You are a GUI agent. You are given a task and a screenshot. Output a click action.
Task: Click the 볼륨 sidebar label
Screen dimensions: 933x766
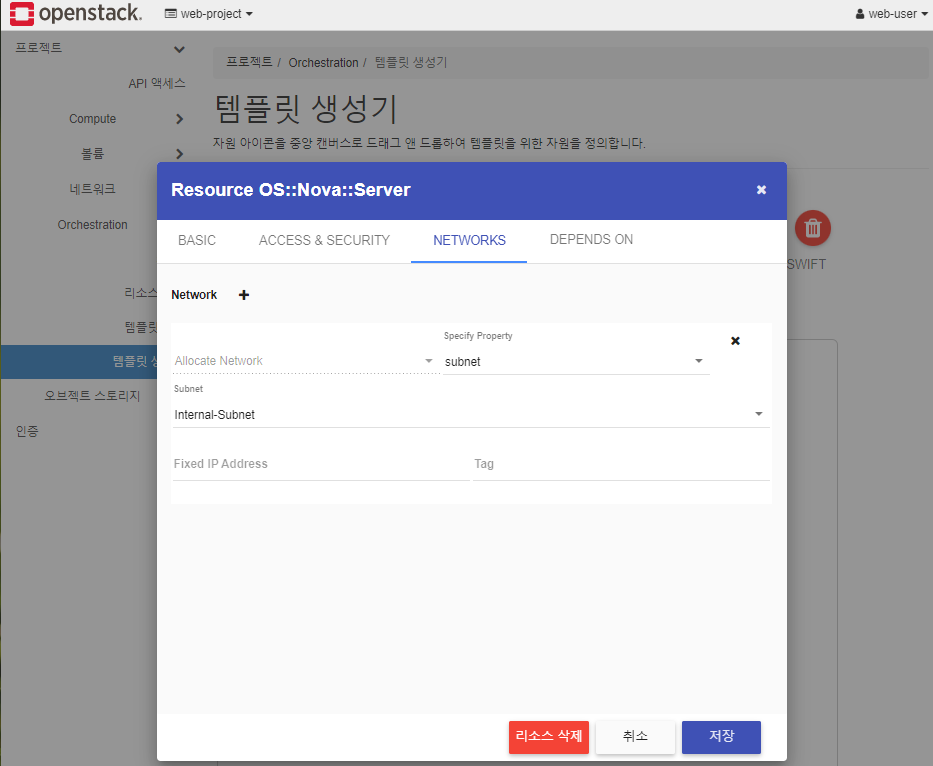[92, 154]
